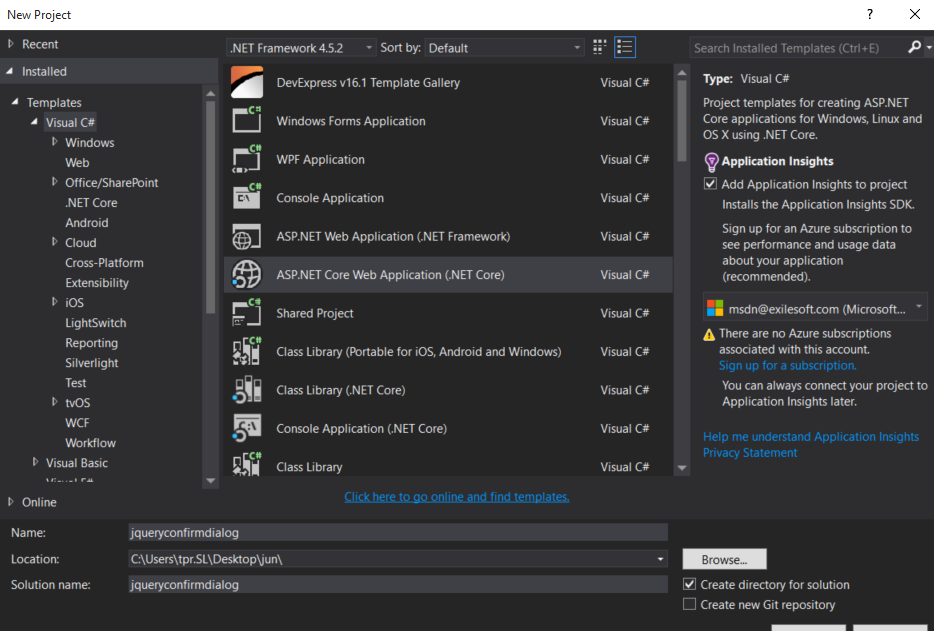Open the dialog help question mark
Image resolution: width=934 pixels, height=631 pixels.
(870, 14)
